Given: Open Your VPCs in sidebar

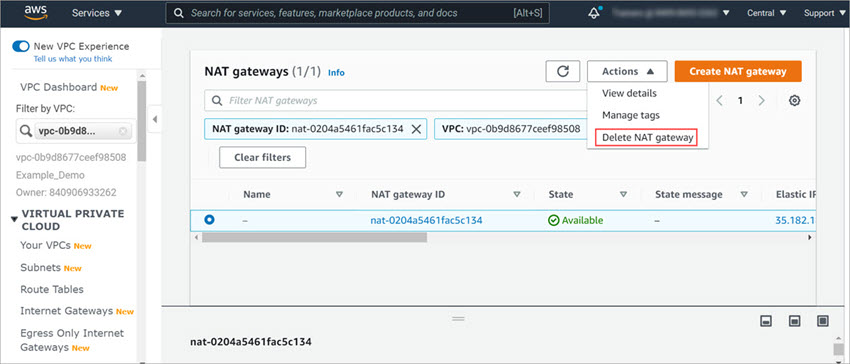Looking at the screenshot, I should pyautogui.click(x=46, y=245).
